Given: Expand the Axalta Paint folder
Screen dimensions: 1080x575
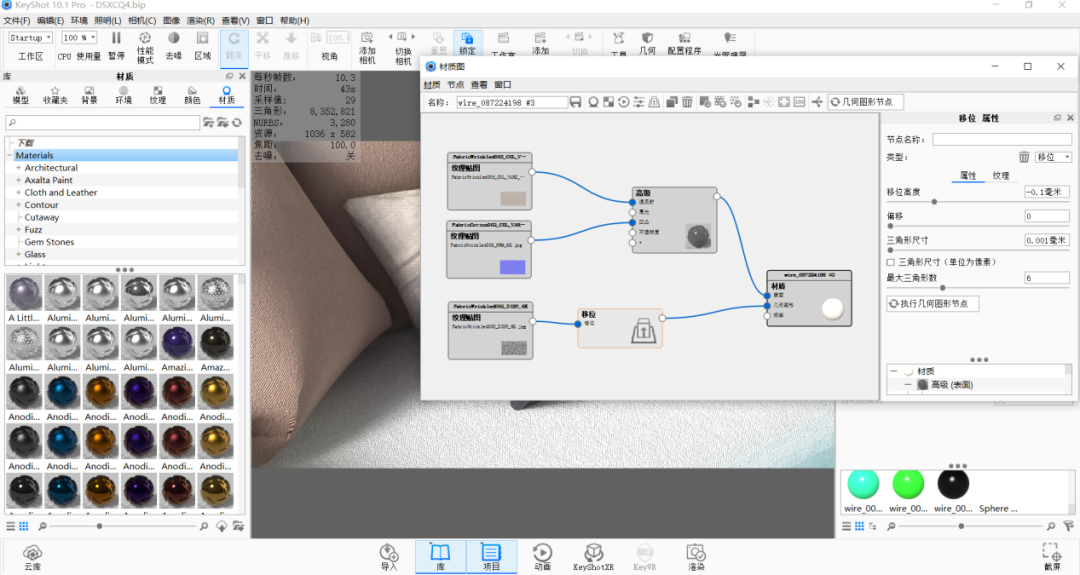Looking at the screenshot, I should pos(19,180).
